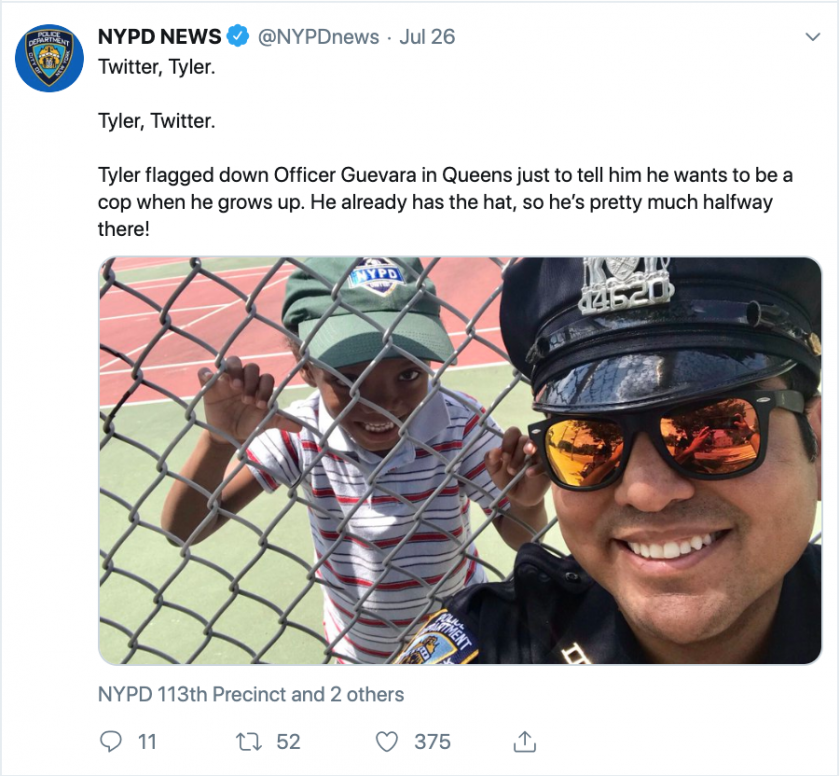Click the blue verified checkmark badge
The width and height of the screenshot is (840, 776).
tap(238, 36)
